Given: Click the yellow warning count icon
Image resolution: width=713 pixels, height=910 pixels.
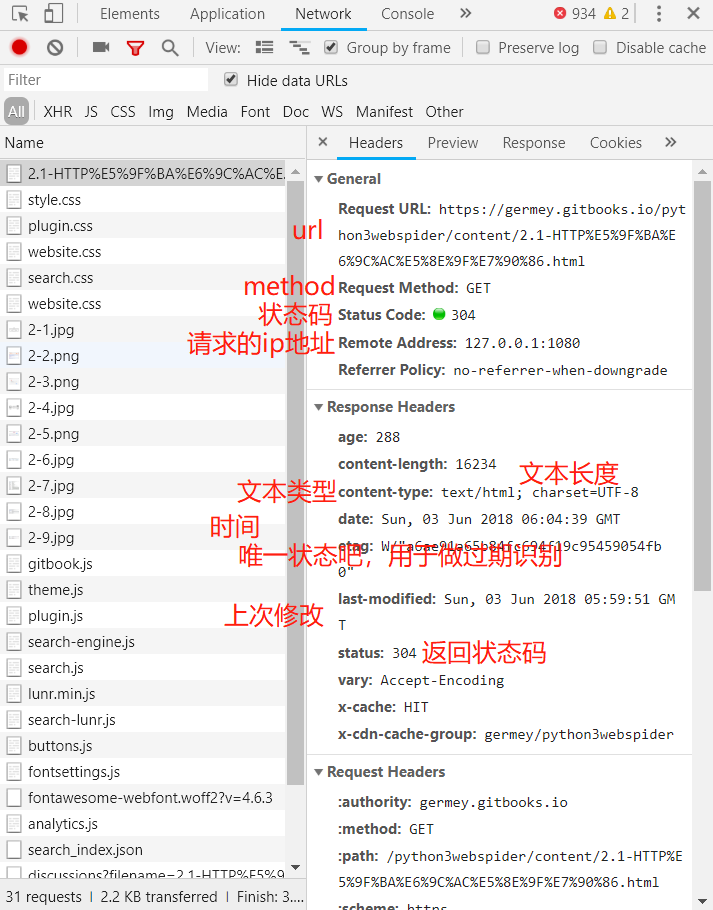Looking at the screenshot, I should (x=610, y=13).
